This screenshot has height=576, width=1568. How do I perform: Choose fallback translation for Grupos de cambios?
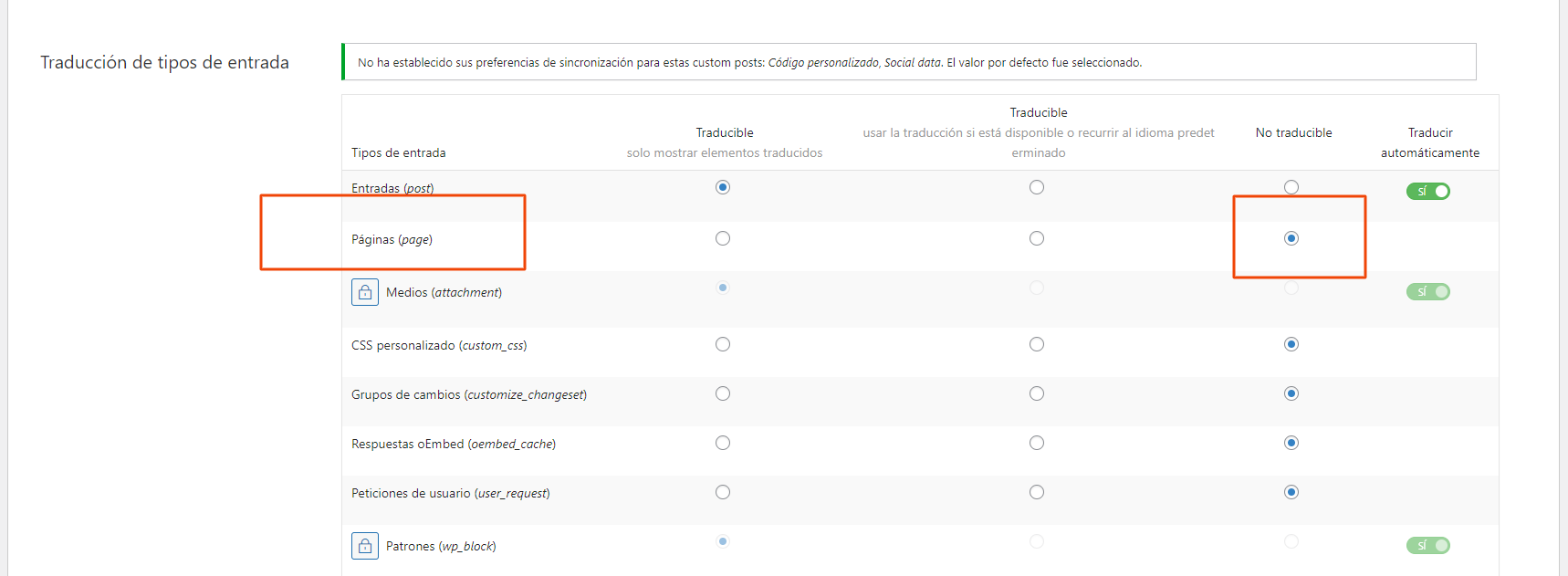(x=1037, y=393)
